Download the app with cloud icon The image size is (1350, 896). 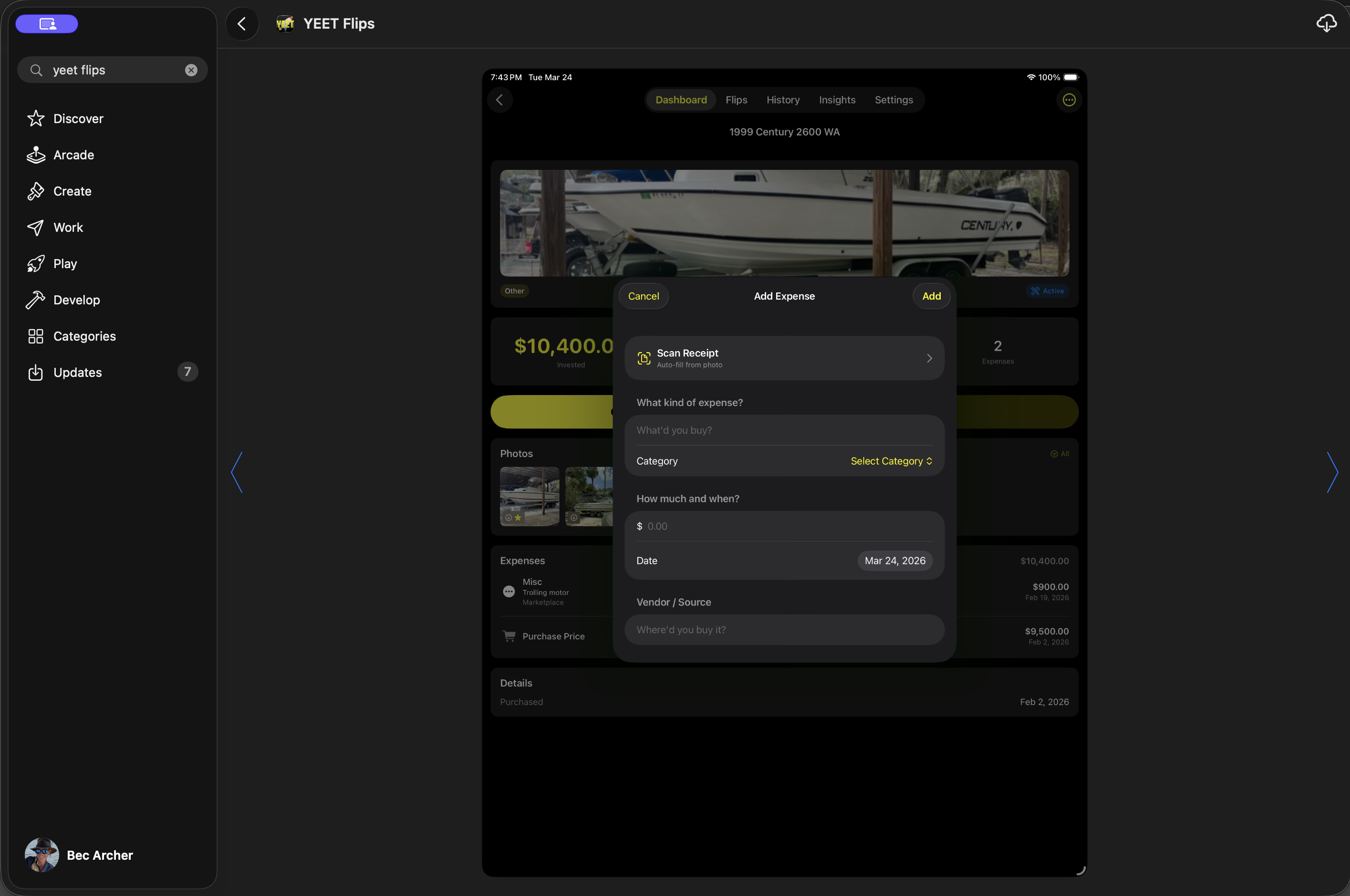pyautogui.click(x=1327, y=23)
